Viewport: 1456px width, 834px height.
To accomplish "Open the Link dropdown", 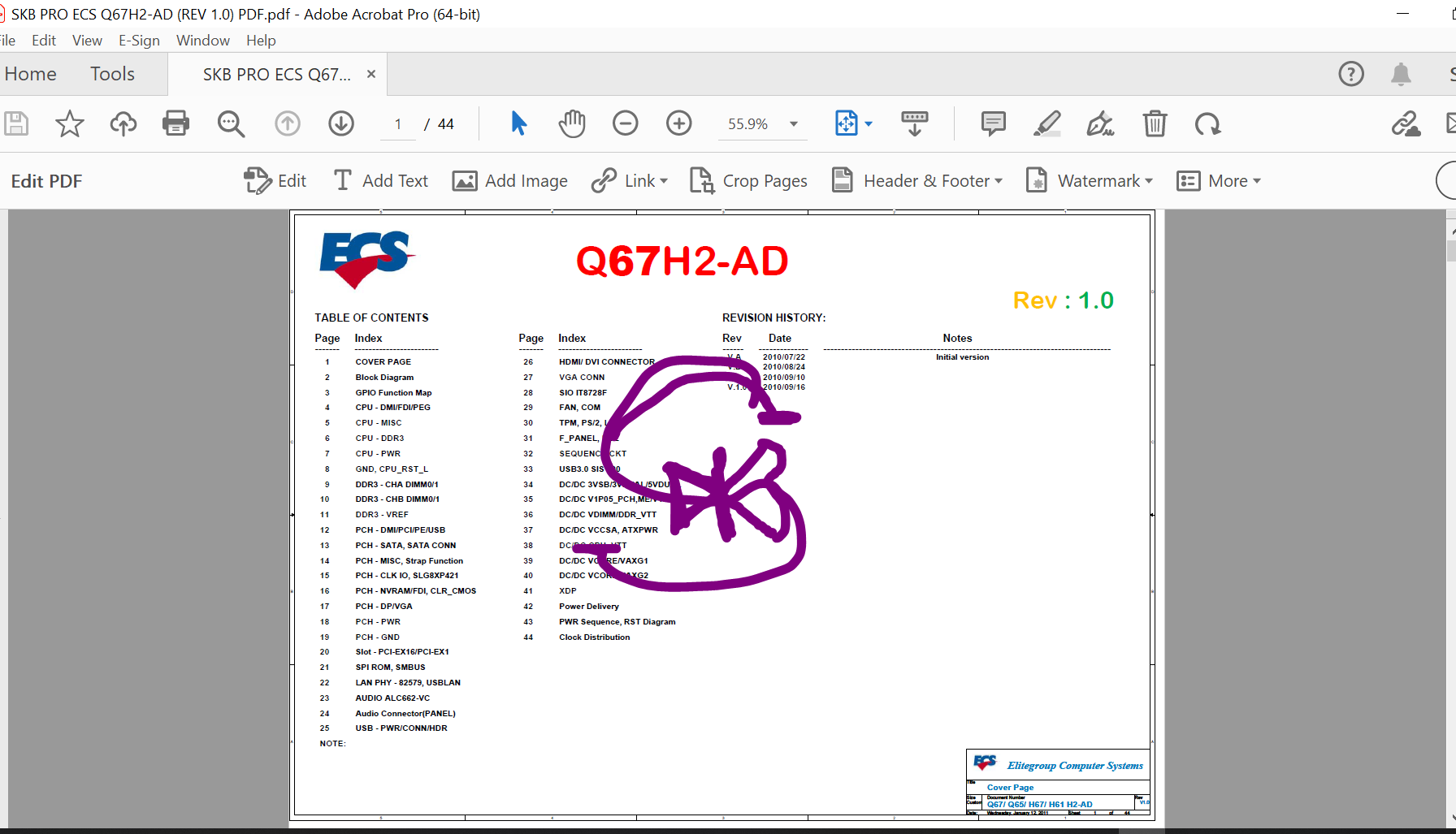I will (630, 180).
